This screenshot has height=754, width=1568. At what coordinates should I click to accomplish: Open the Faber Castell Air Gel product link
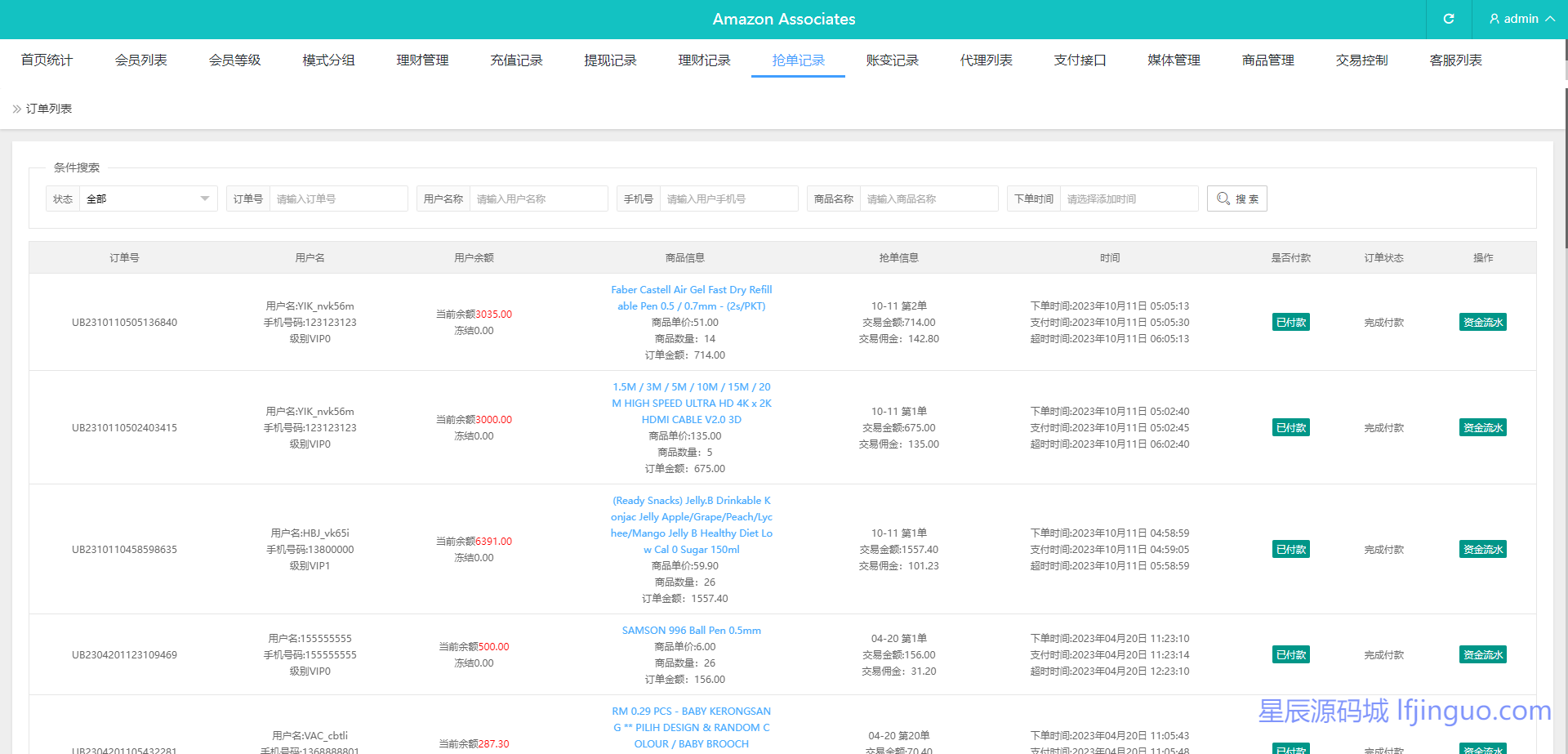click(x=691, y=298)
